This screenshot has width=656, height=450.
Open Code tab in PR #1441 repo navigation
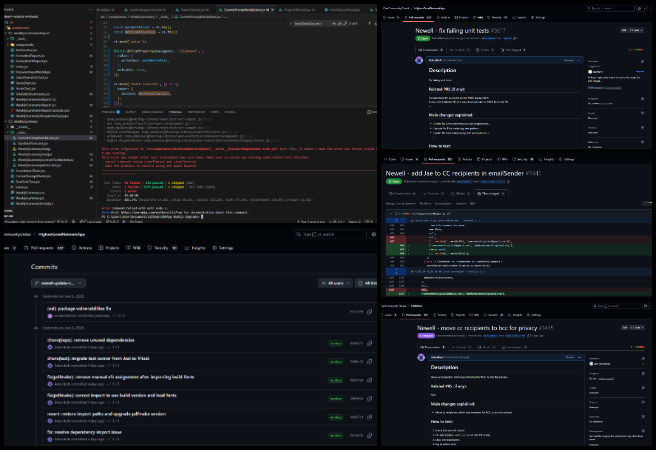coord(390,159)
